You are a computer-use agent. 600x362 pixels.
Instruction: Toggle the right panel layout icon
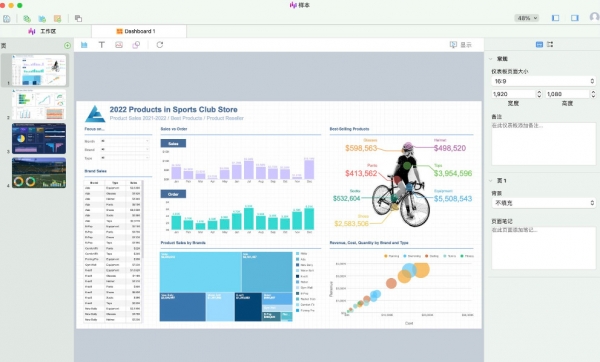click(575, 18)
